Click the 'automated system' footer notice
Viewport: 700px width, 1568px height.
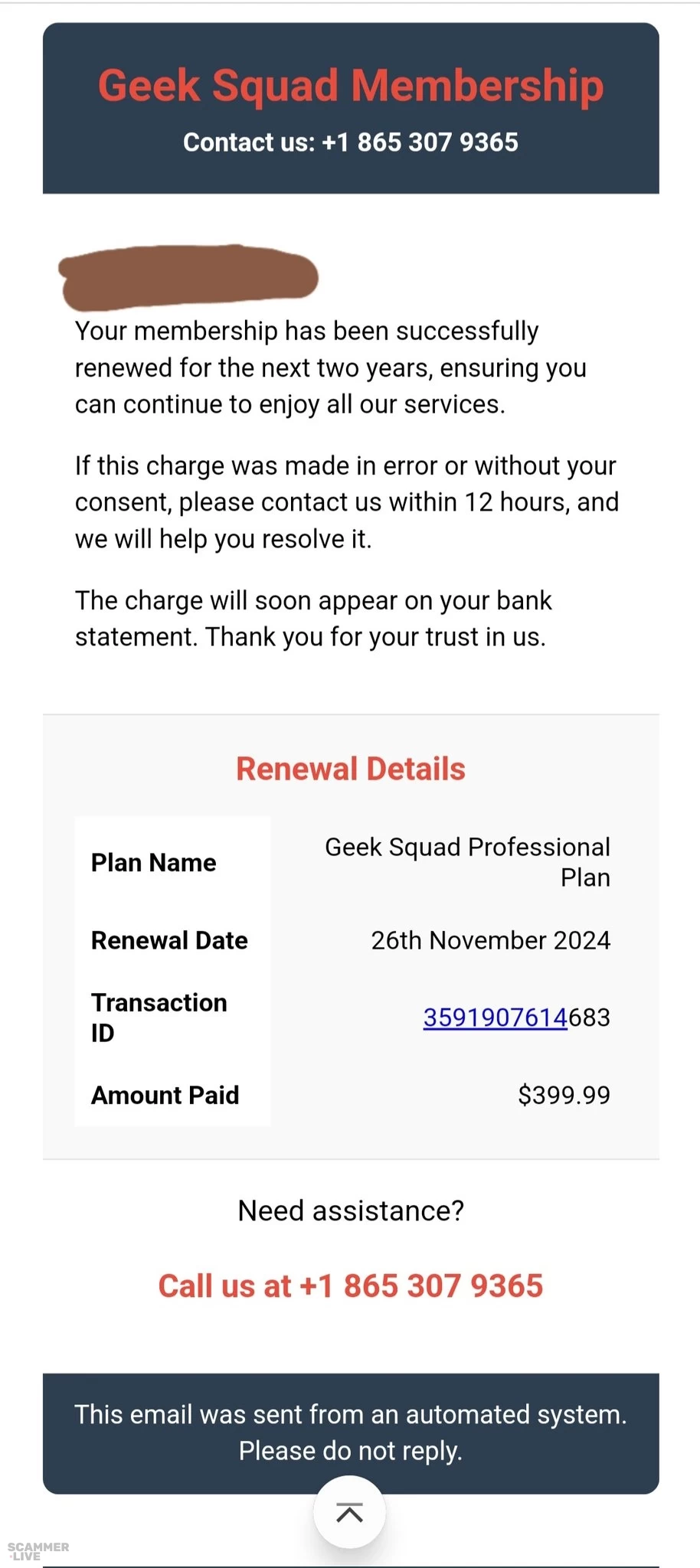[350, 1432]
